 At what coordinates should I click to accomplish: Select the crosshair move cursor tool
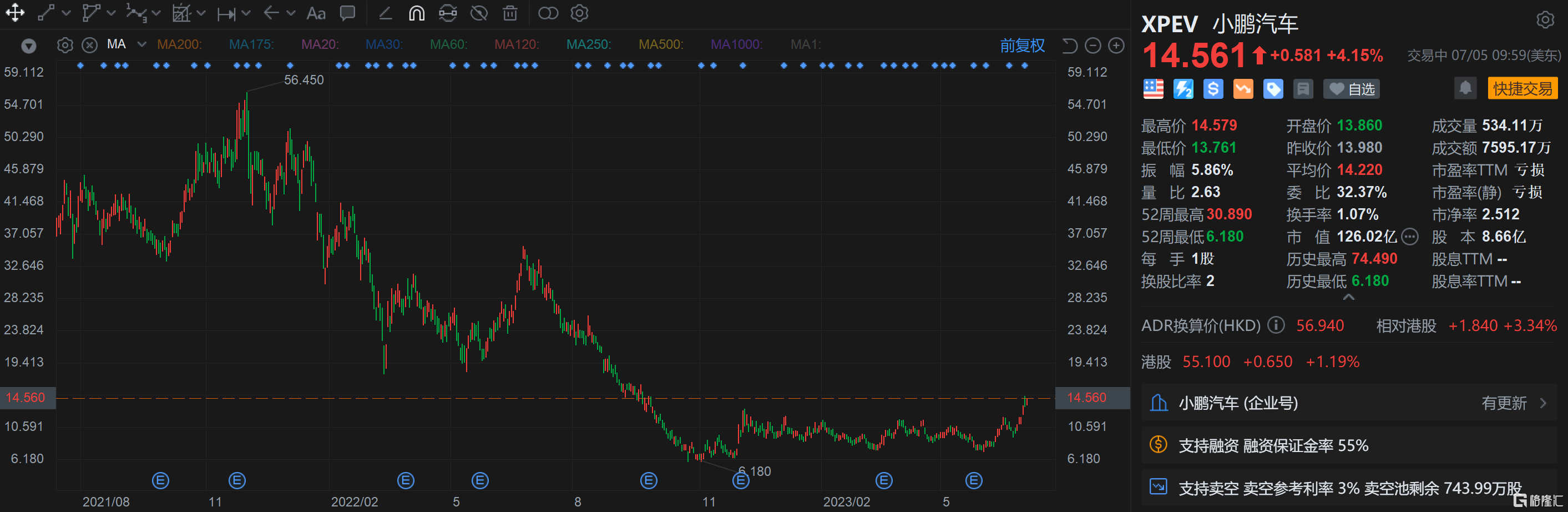pyautogui.click(x=14, y=13)
